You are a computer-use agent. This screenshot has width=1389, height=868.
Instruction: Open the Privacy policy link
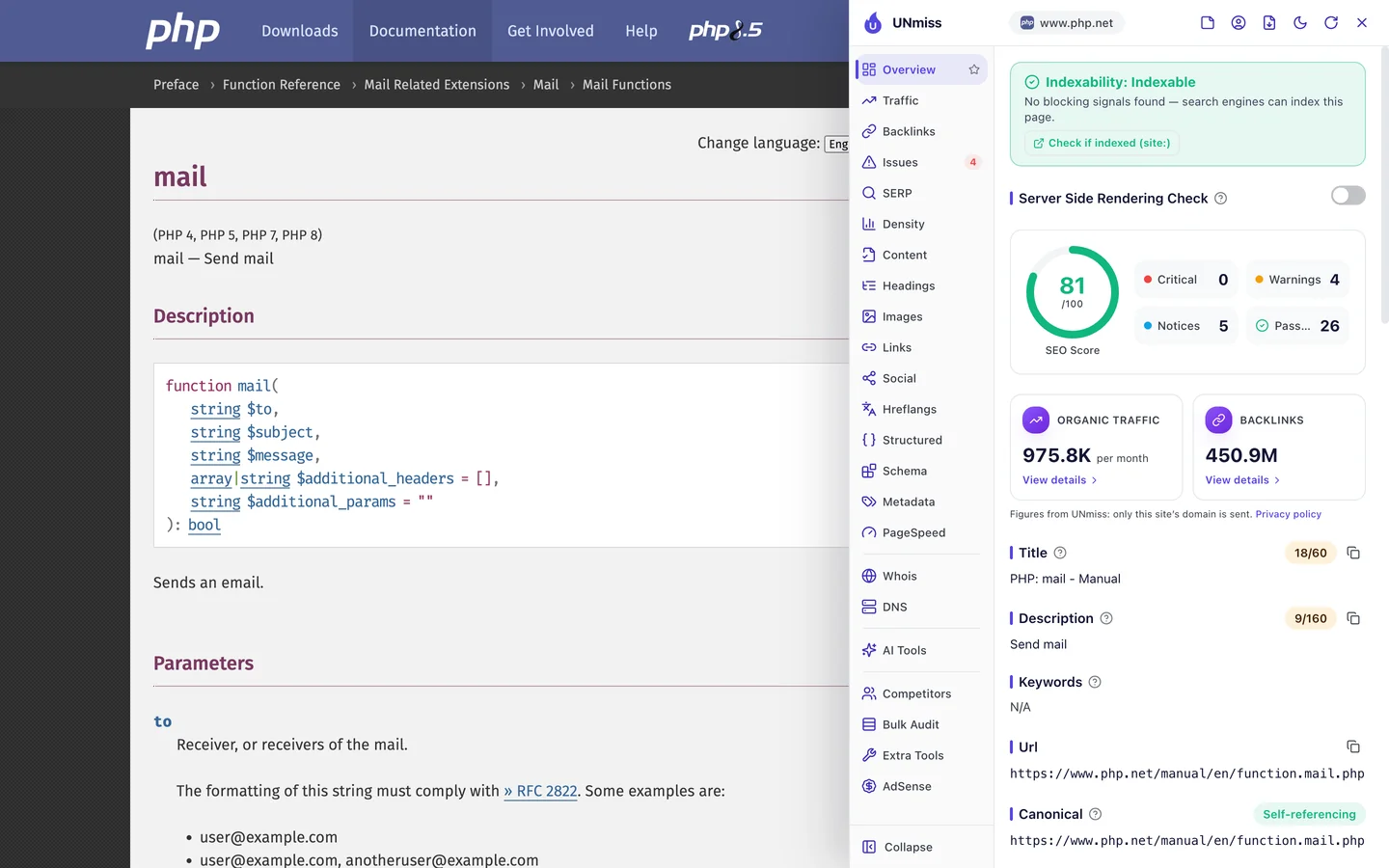pyautogui.click(x=1288, y=514)
